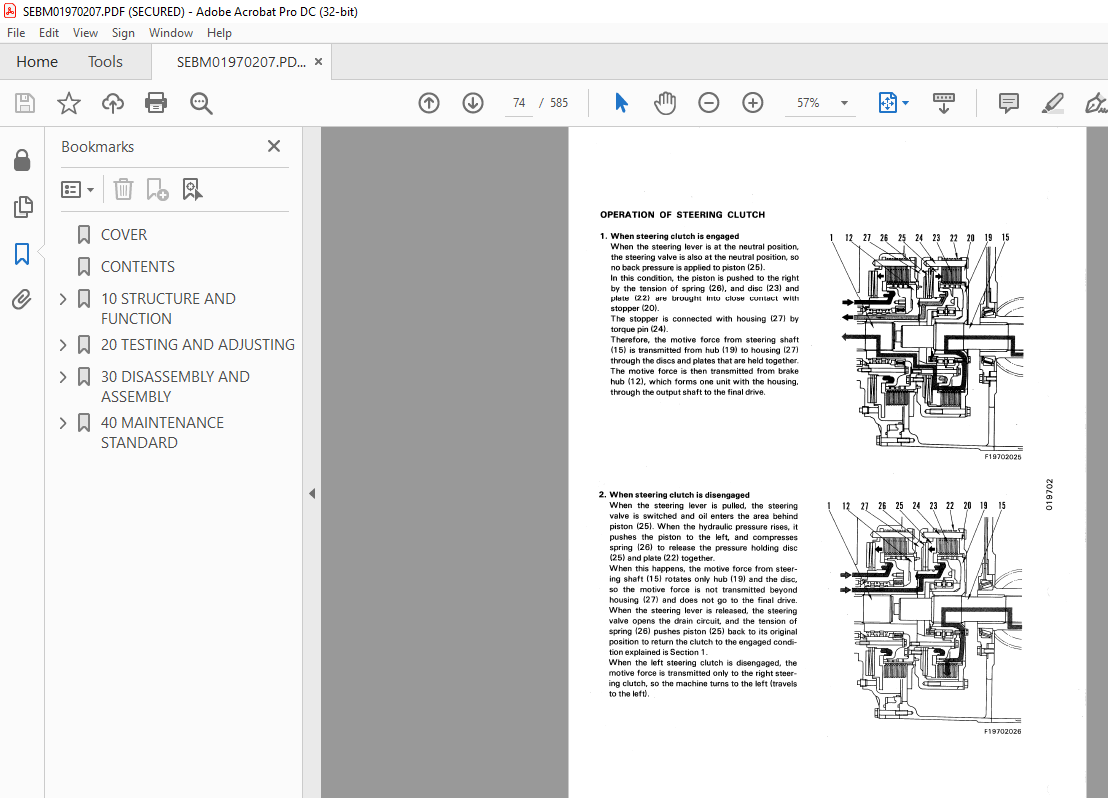Viewport: 1108px width, 798px height.
Task: Select the SEBM01970207.PD... document tab
Action: pyautogui.click(x=241, y=62)
